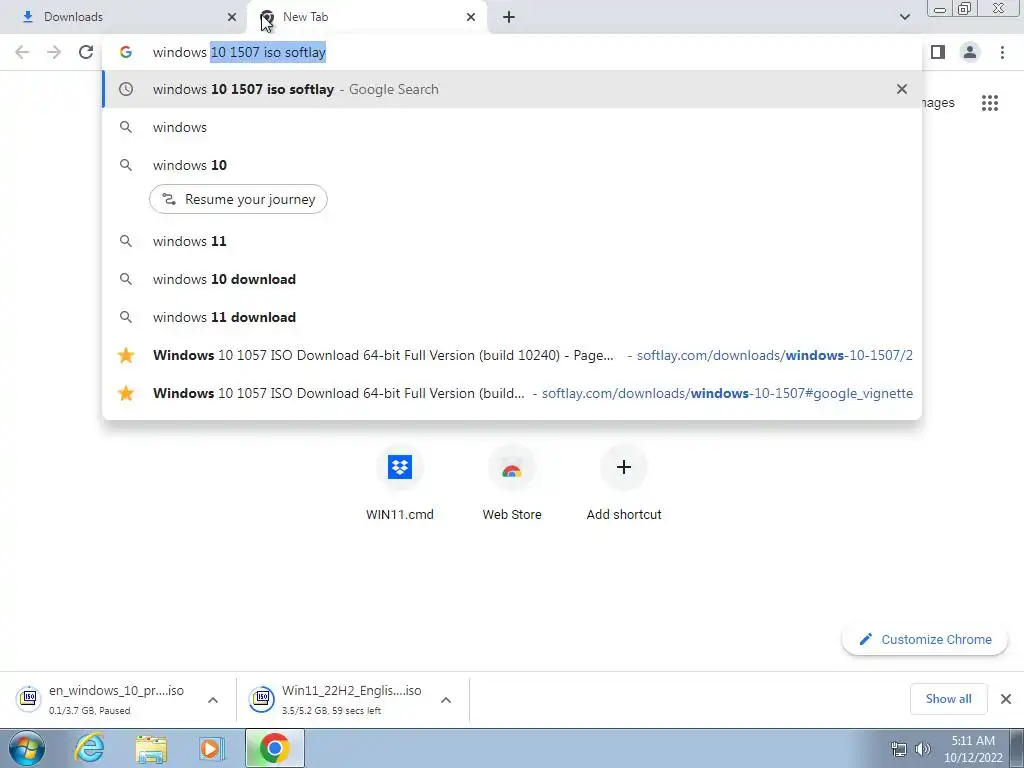Image resolution: width=1024 pixels, height=768 pixels.
Task: Close the Downloads tab
Action: [232, 17]
